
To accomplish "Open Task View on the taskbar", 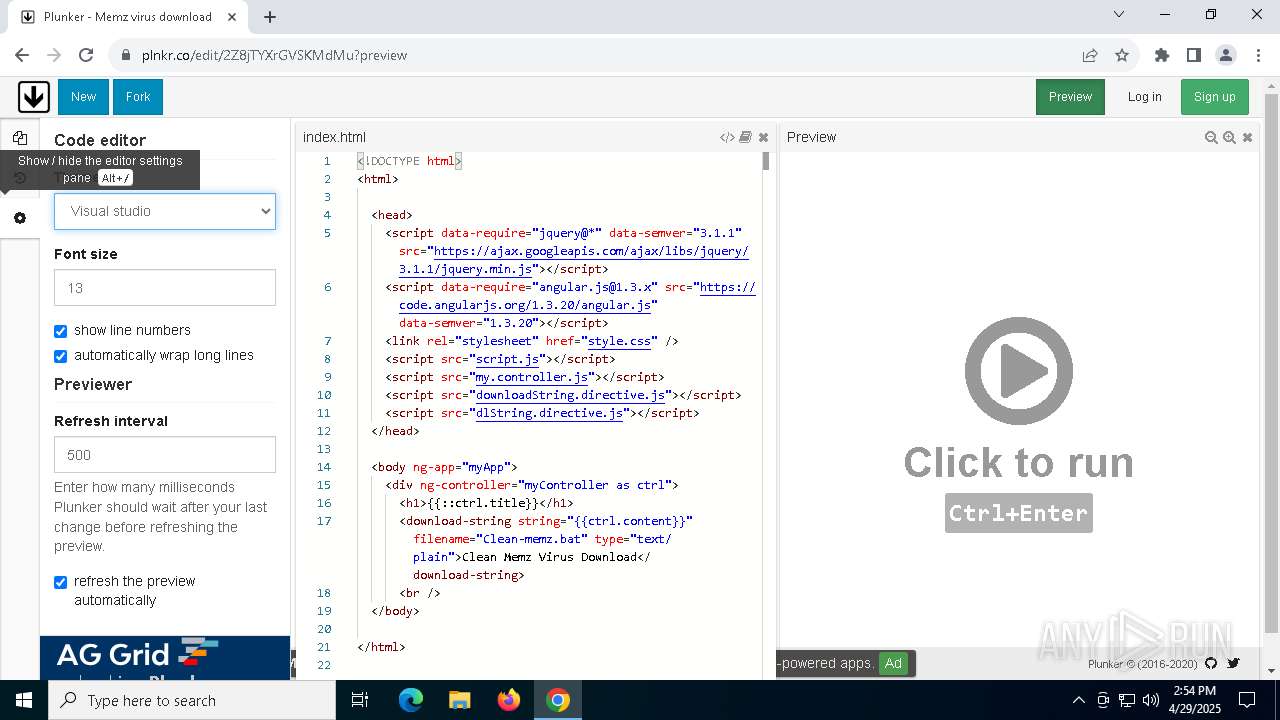I will coord(360,700).
